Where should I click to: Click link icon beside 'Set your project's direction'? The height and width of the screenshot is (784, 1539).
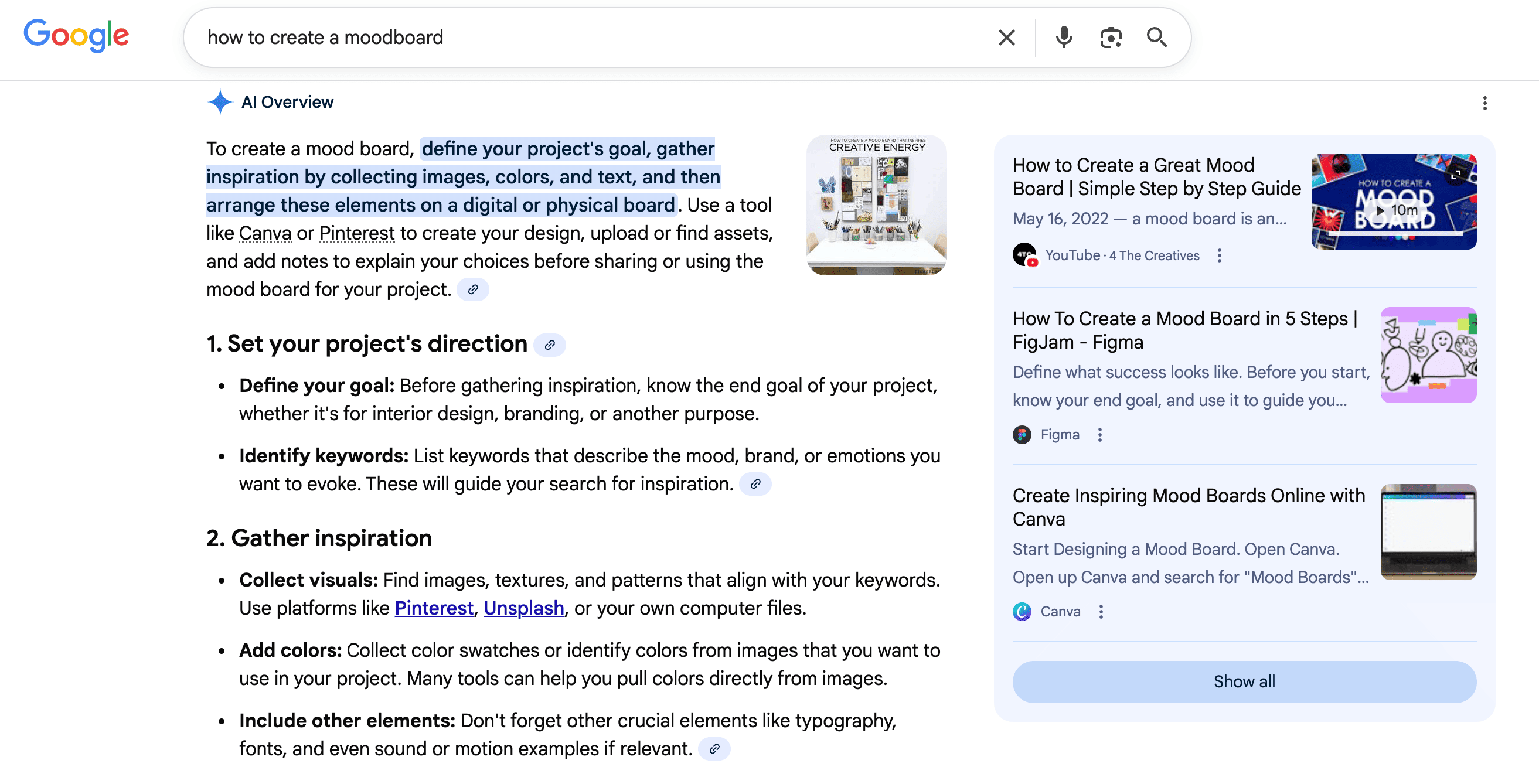pyautogui.click(x=550, y=345)
